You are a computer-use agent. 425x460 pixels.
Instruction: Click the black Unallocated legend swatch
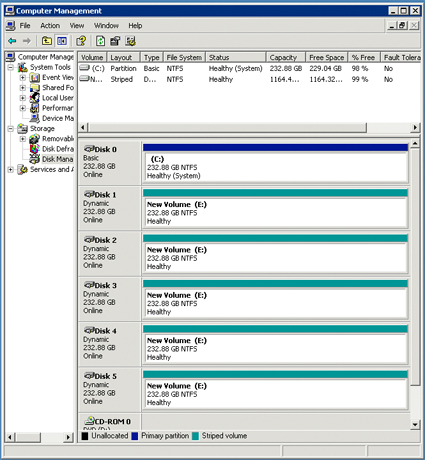(85, 436)
